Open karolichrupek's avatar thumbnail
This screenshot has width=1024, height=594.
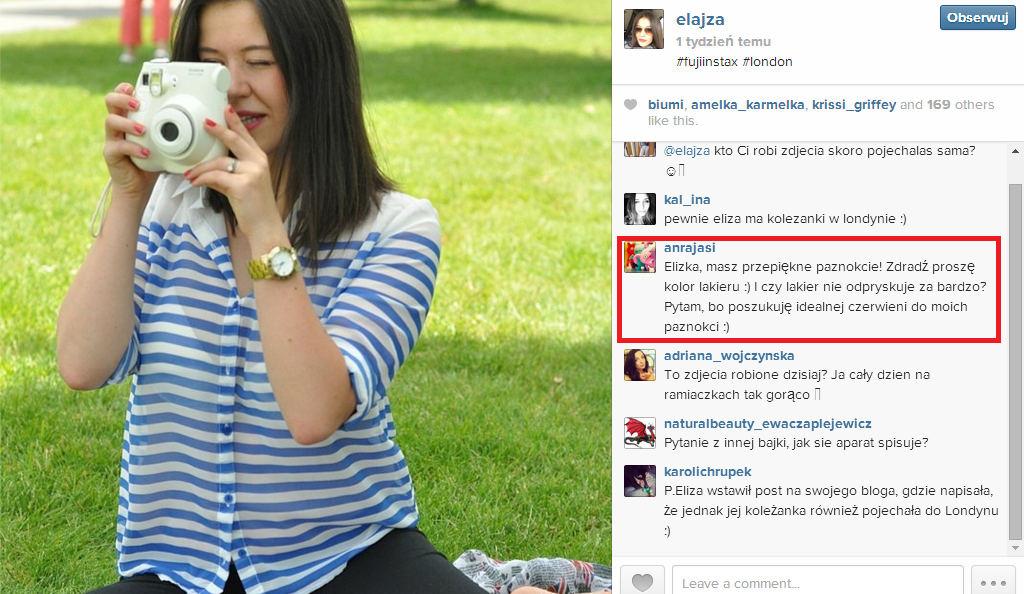(640, 481)
